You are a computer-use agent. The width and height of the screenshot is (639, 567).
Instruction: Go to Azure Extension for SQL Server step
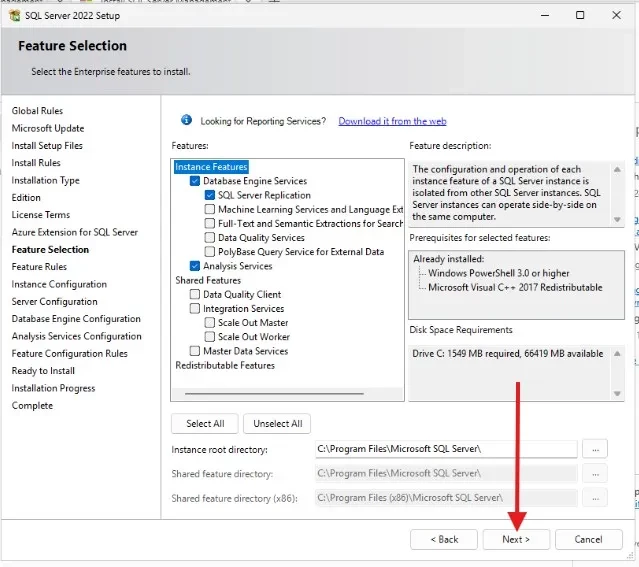click(75, 232)
